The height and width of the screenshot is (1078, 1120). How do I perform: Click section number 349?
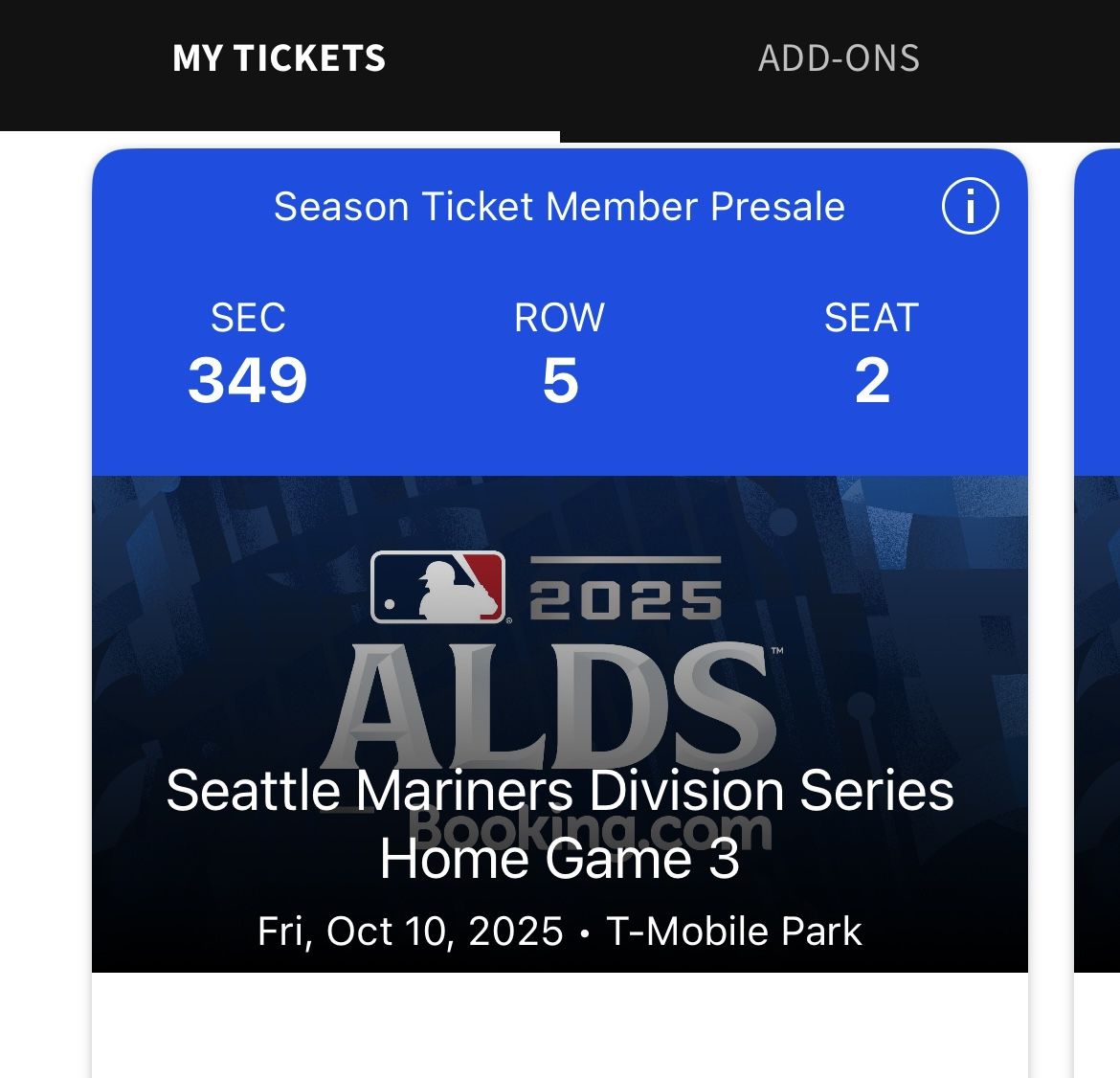pyautogui.click(x=247, y=380)
